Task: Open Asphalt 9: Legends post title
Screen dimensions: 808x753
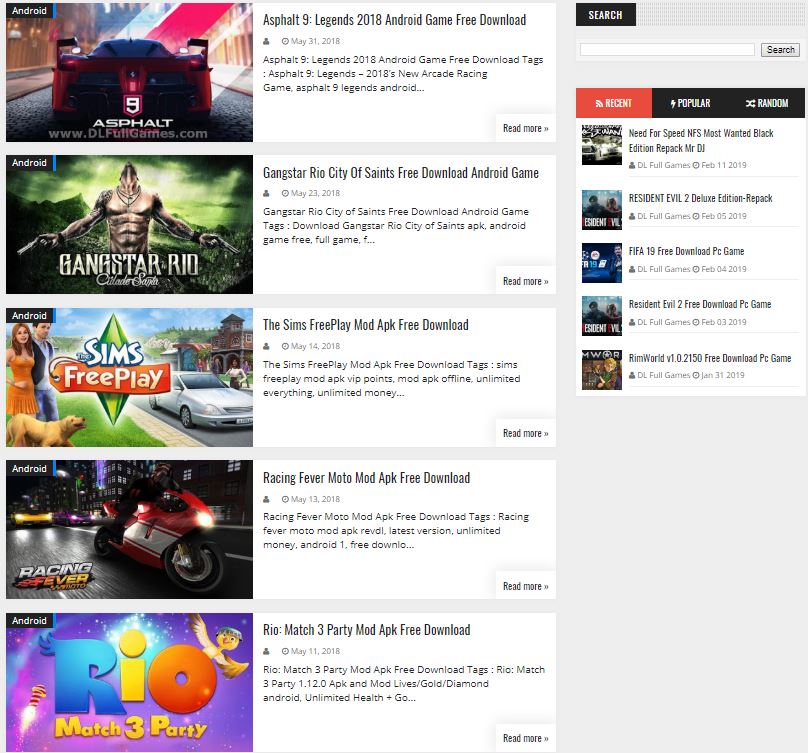Action: 394,20
